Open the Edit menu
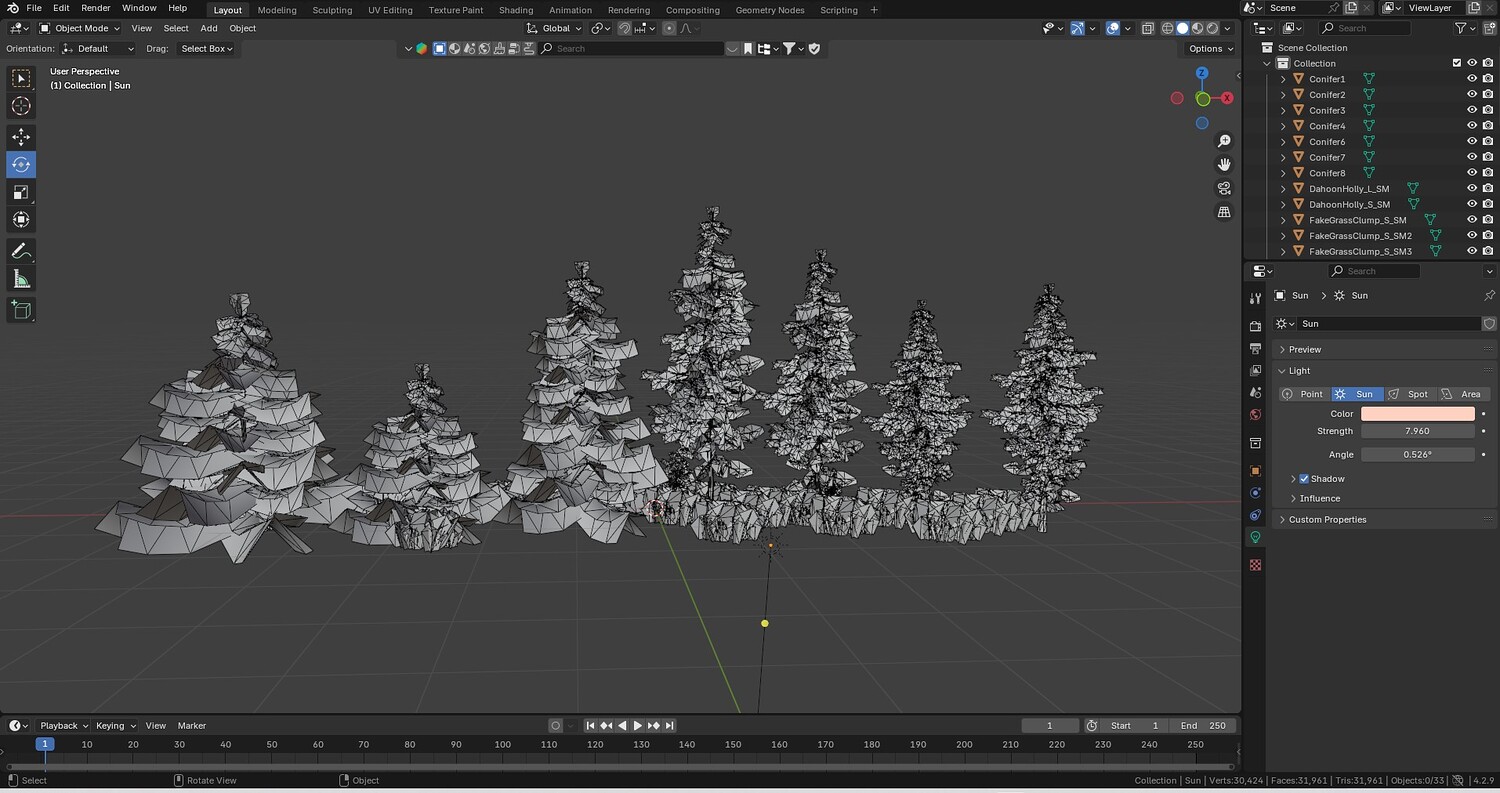Viewport: 1500px width, 793px height. (61, 8)
